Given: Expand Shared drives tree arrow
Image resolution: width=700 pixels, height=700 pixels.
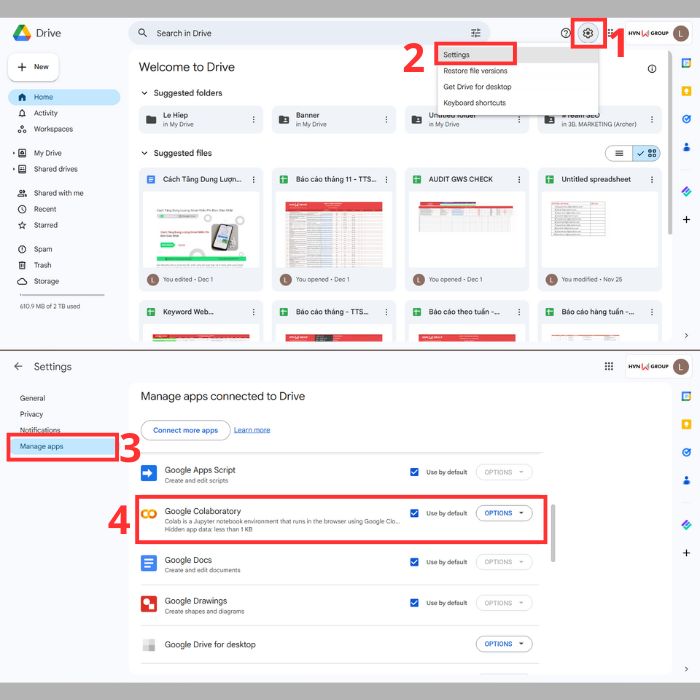Looking at the screenshot, I should tap(13, 169).
